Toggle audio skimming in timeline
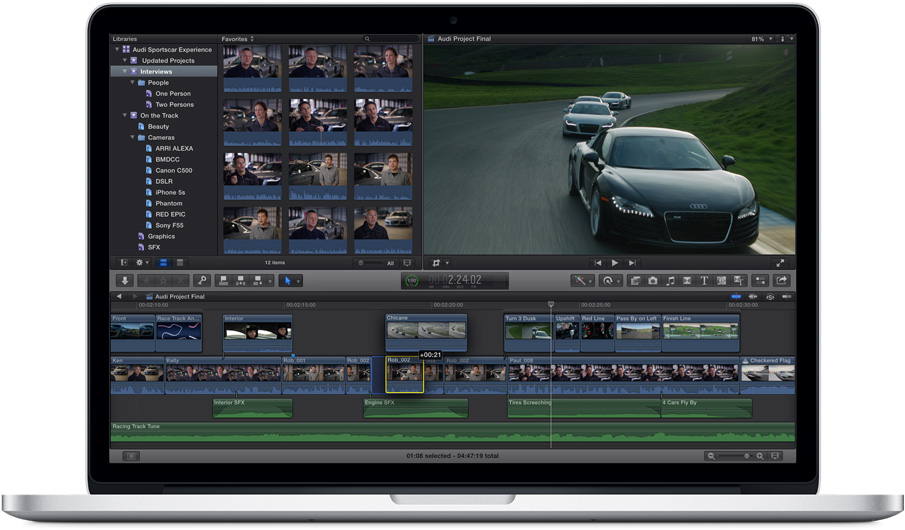Image resolution: width=905 pixels, height=530 pixels. coord(753,297)
